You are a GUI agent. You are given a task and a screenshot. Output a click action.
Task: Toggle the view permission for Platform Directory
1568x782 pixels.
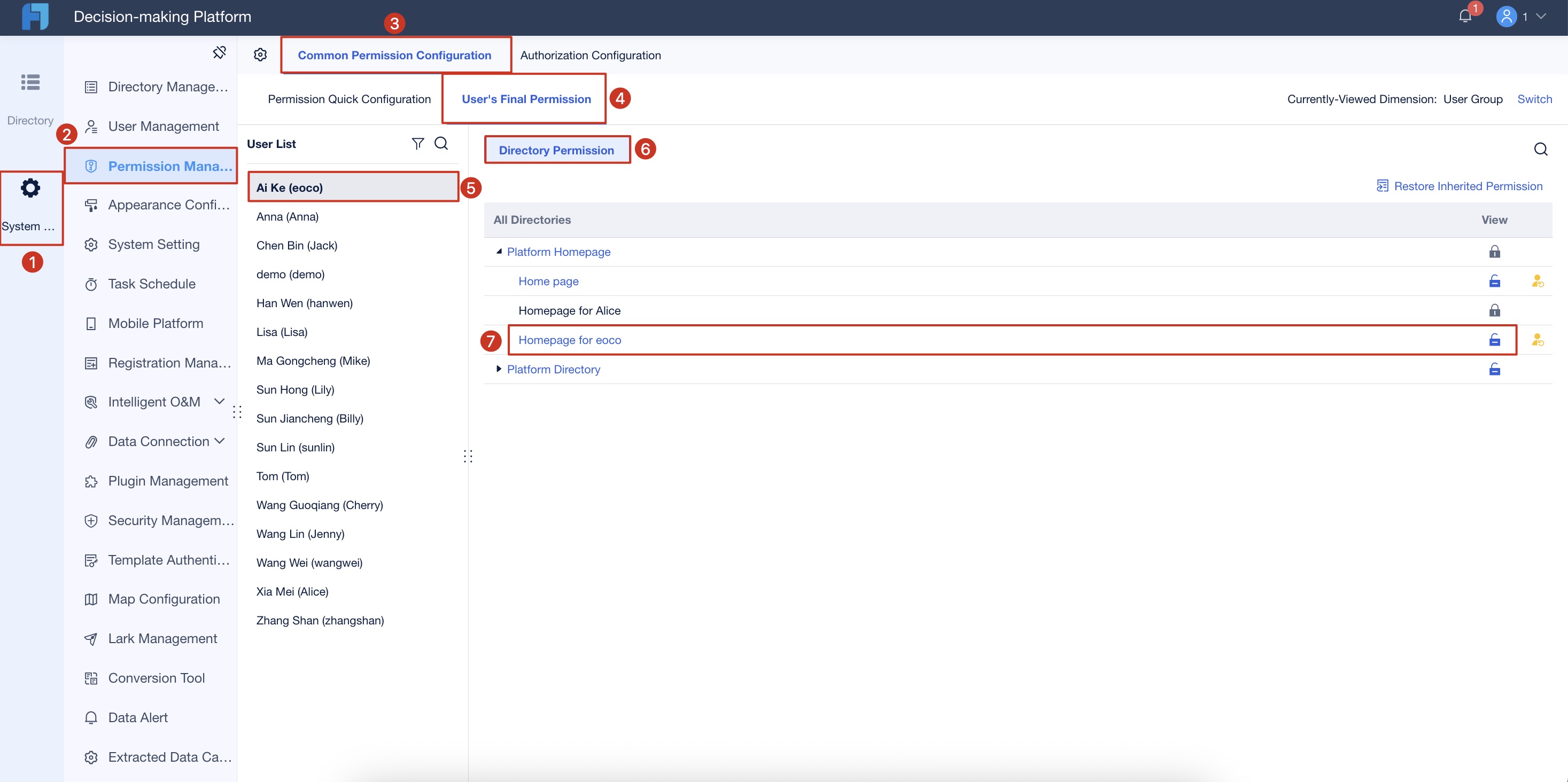point(1494,370)
